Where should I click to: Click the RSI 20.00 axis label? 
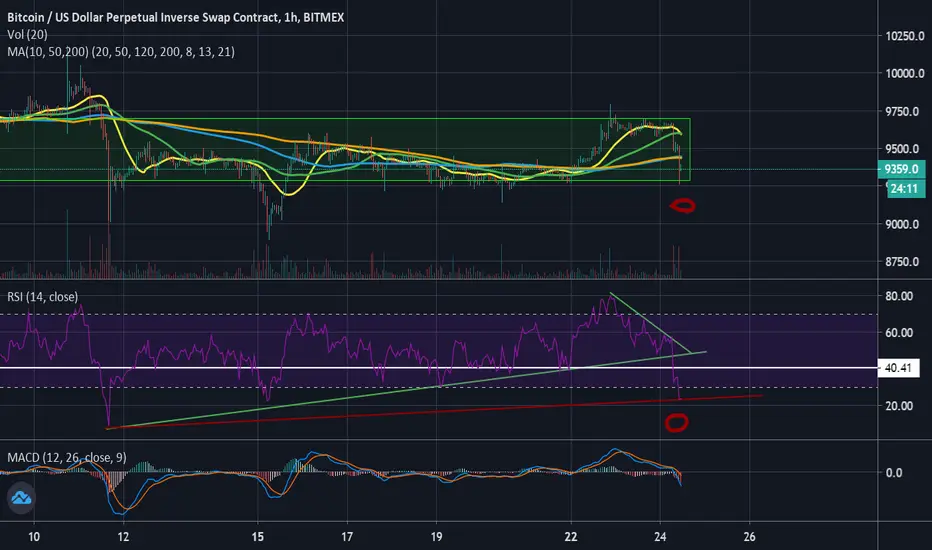[899, 406]
